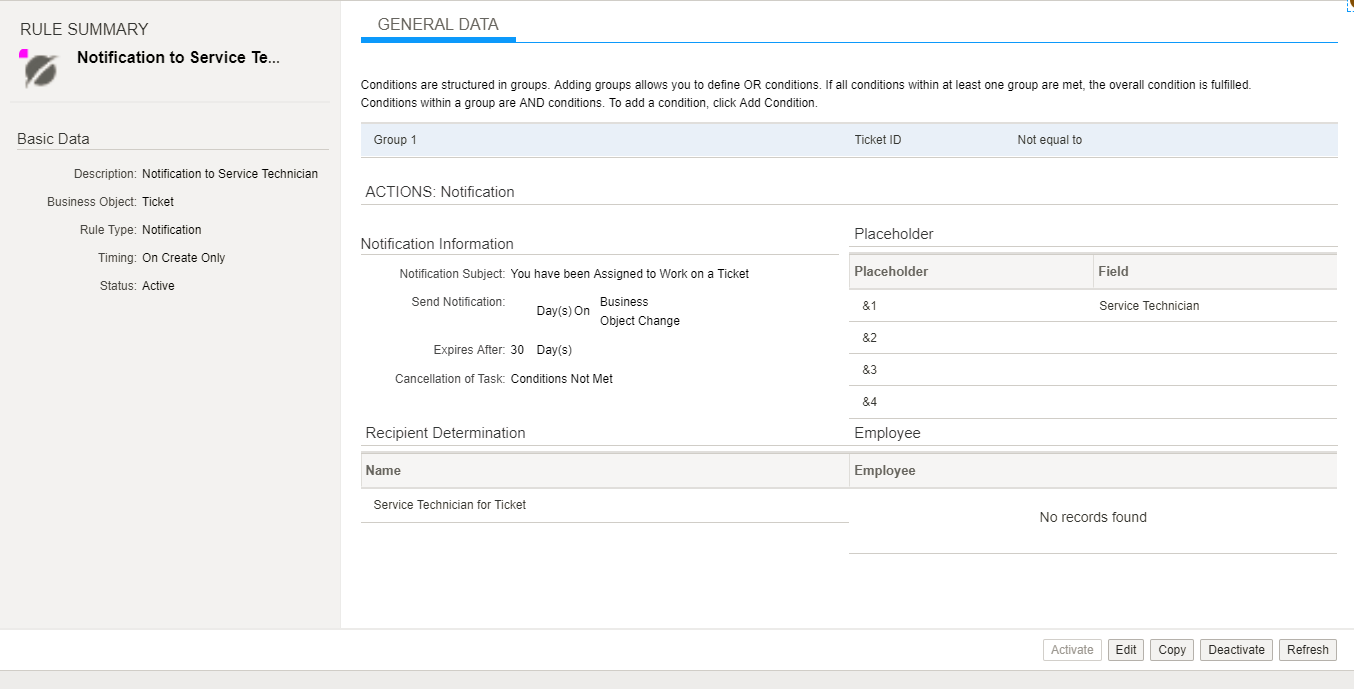The height and width of the screenshot is (689, 1354).
Task: Click the Edit button
Action: (x=1126, y=650)
